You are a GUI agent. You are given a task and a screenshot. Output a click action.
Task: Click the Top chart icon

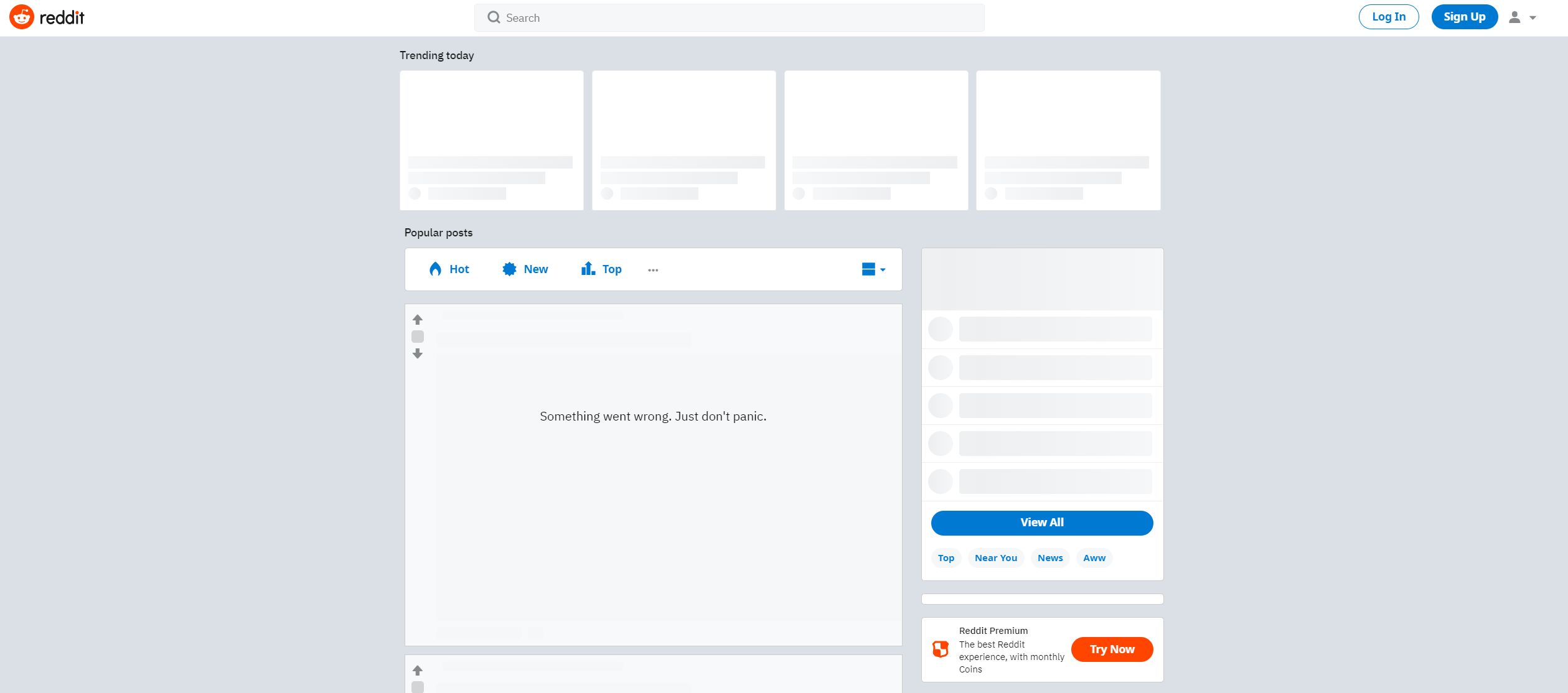click(588, 269)
